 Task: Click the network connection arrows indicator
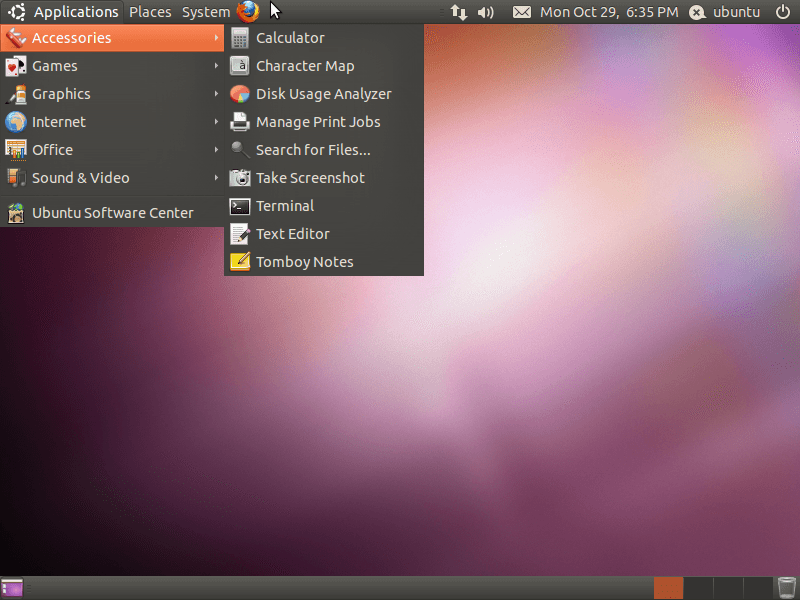[x=459, y=12]
